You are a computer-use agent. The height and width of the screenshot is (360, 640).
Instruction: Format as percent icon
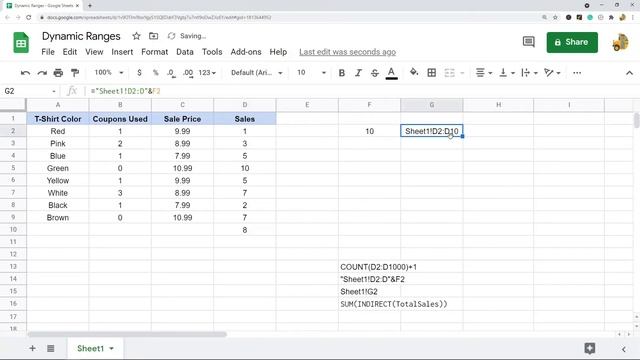(x=156, y=73)
